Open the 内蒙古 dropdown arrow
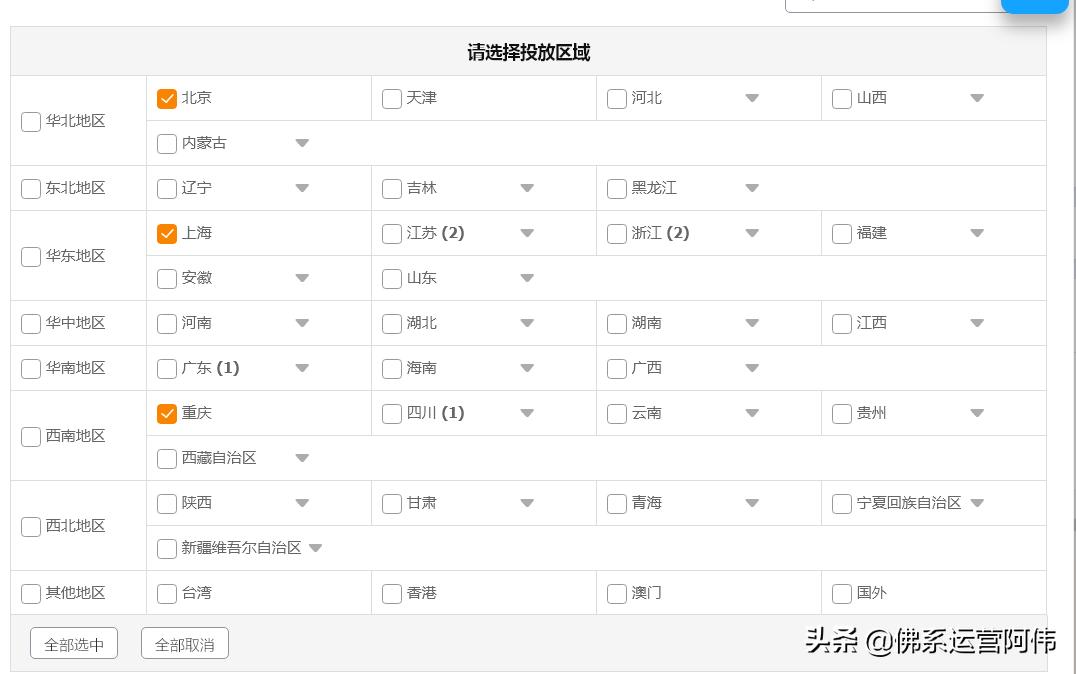Screen dimensions: 1076x674 (x=302, y=143)
